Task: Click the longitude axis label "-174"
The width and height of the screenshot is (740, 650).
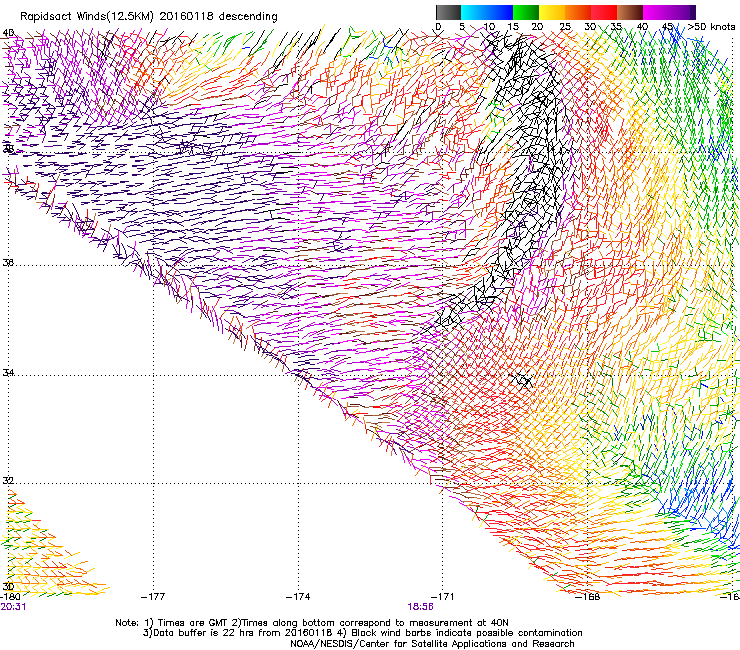Action: pos(298,597)
